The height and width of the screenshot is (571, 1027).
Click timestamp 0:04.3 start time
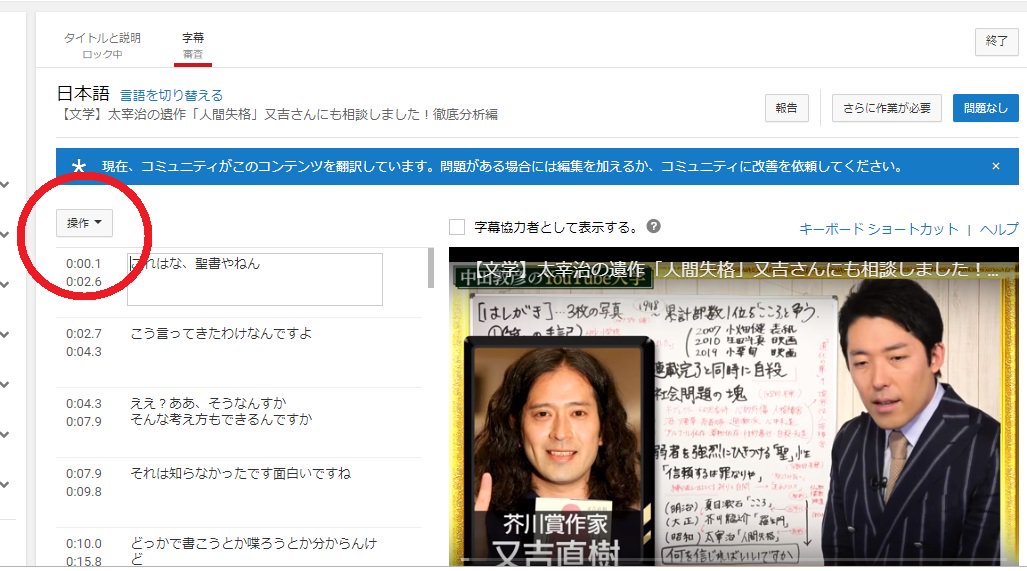(x=84, y=404)
